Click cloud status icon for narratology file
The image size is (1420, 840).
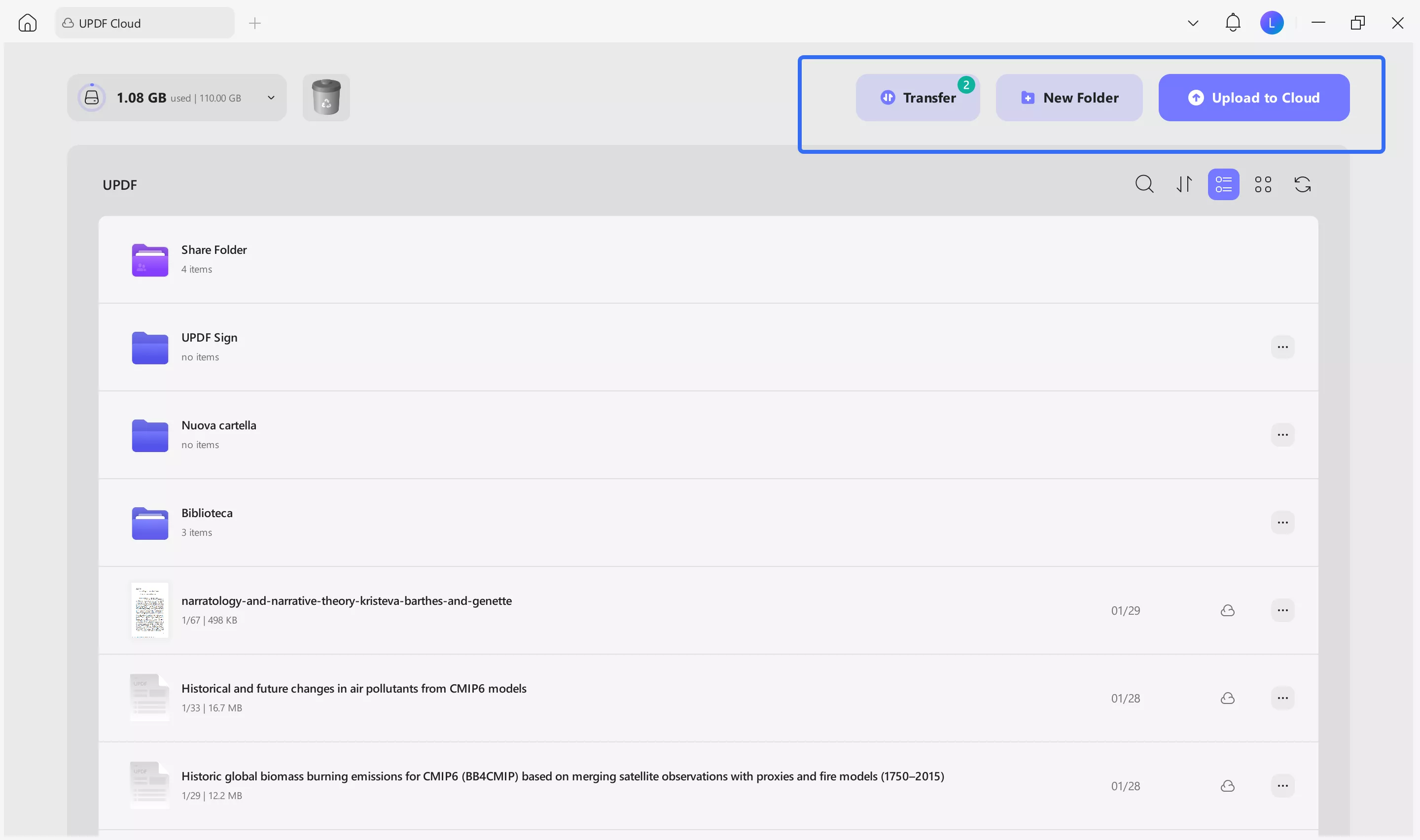(1227, 610)
